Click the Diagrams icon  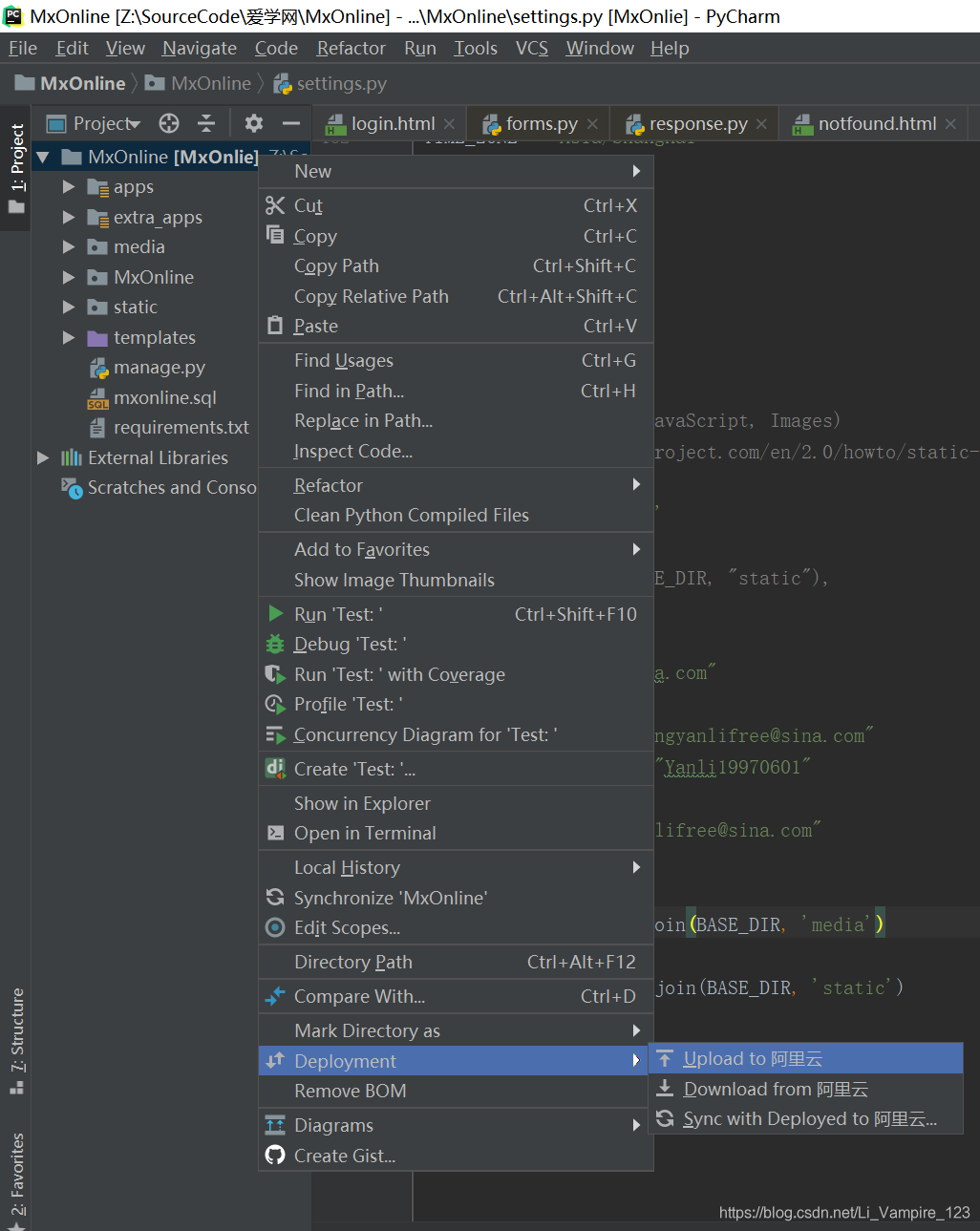pos(275,1125)
